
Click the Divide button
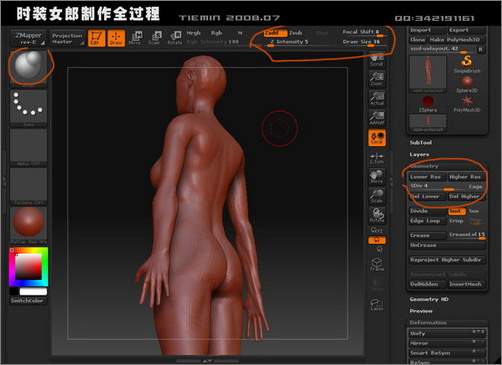[427, 211]
